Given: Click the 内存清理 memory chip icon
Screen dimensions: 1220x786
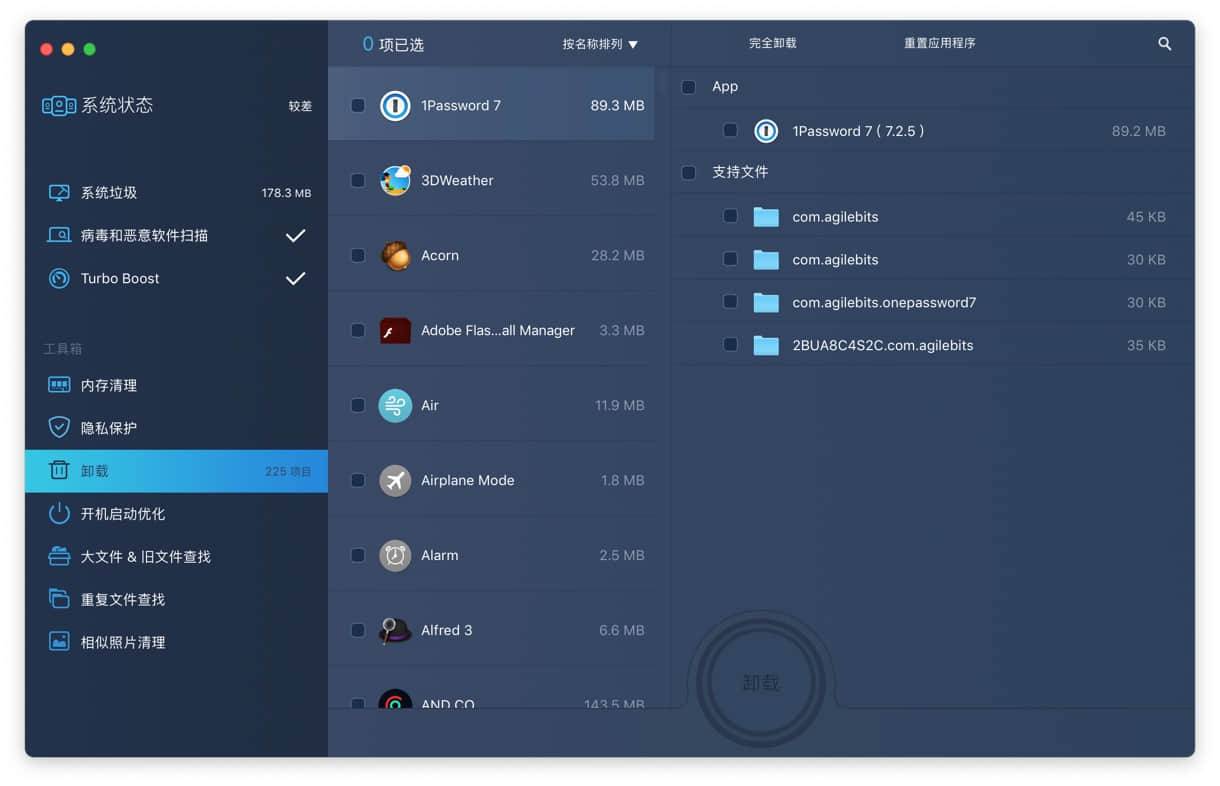Looking at the screenshot, I should [x=59, y=385].
